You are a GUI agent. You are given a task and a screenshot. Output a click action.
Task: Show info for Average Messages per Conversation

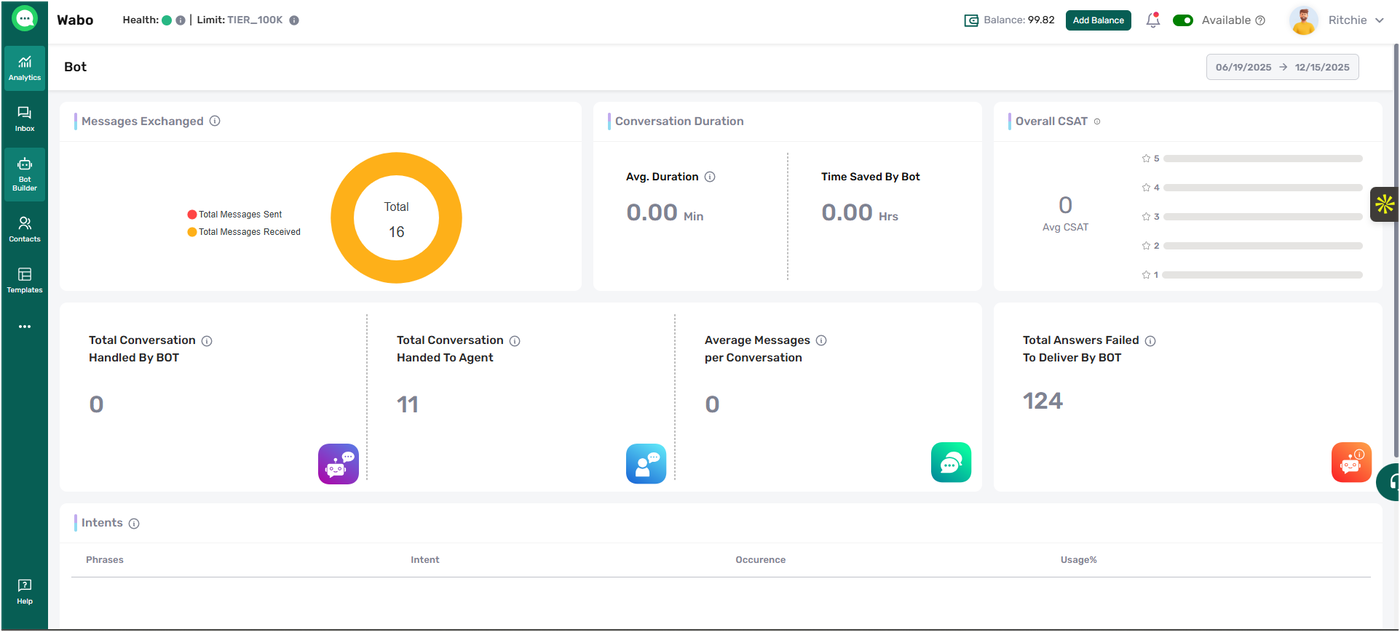click(x=821, y=341)
